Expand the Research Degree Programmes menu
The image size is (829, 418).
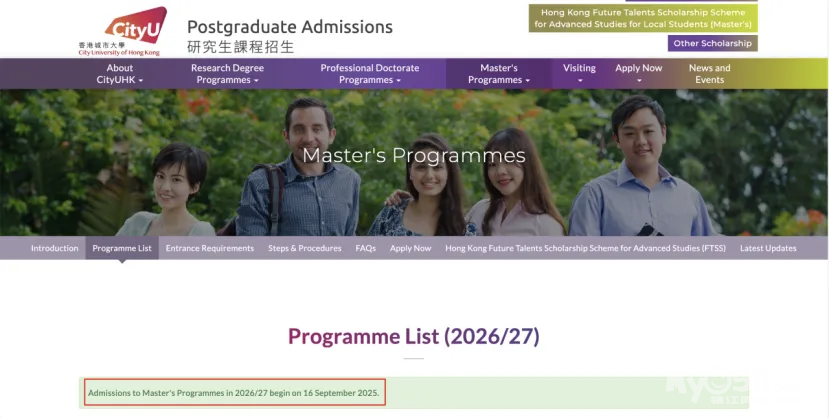tap(227, 74)
